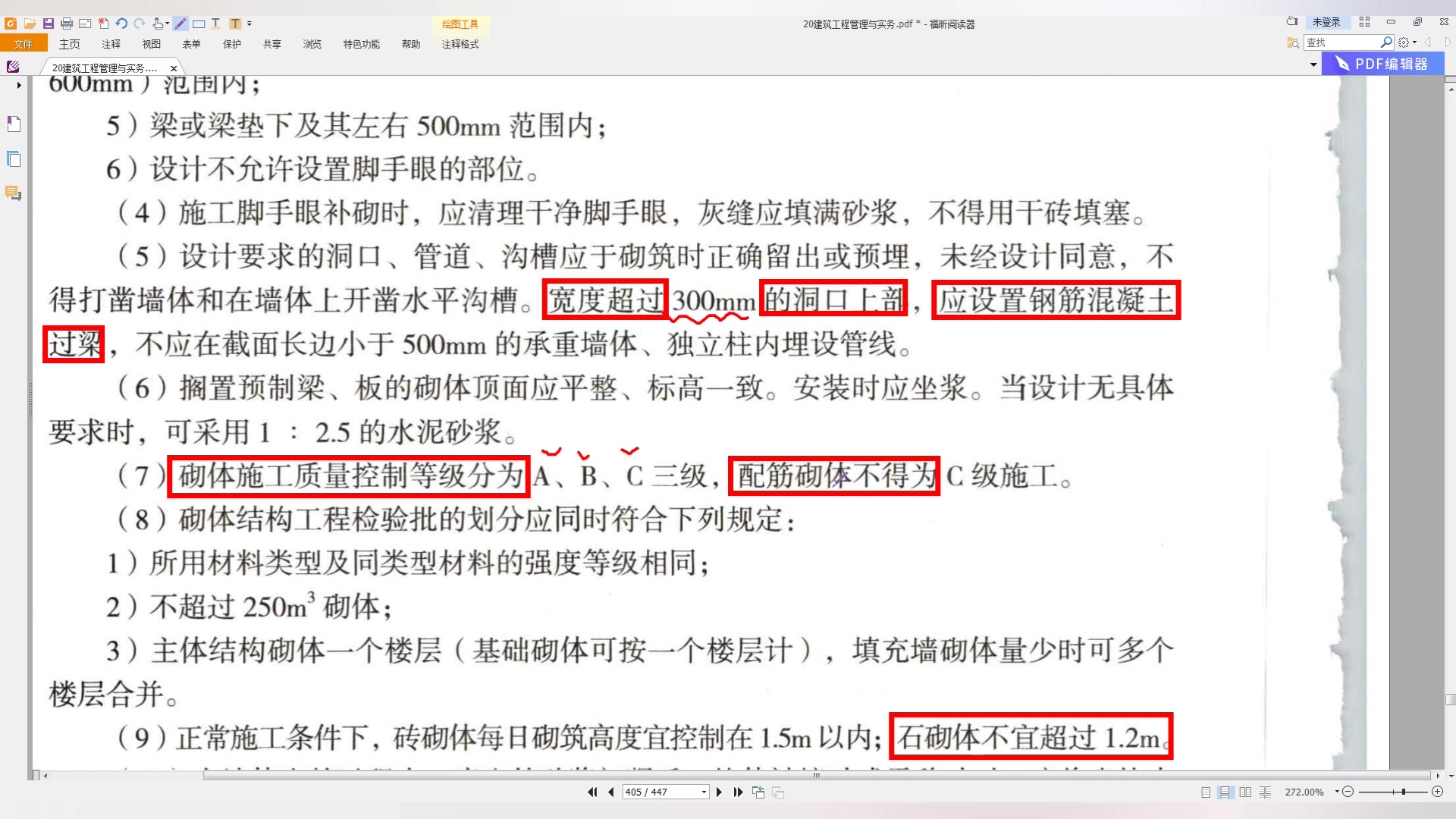This screenshot has height=819, width=1456.
Task: Click the Redo icon in quick toolbar
Action: 140,24
